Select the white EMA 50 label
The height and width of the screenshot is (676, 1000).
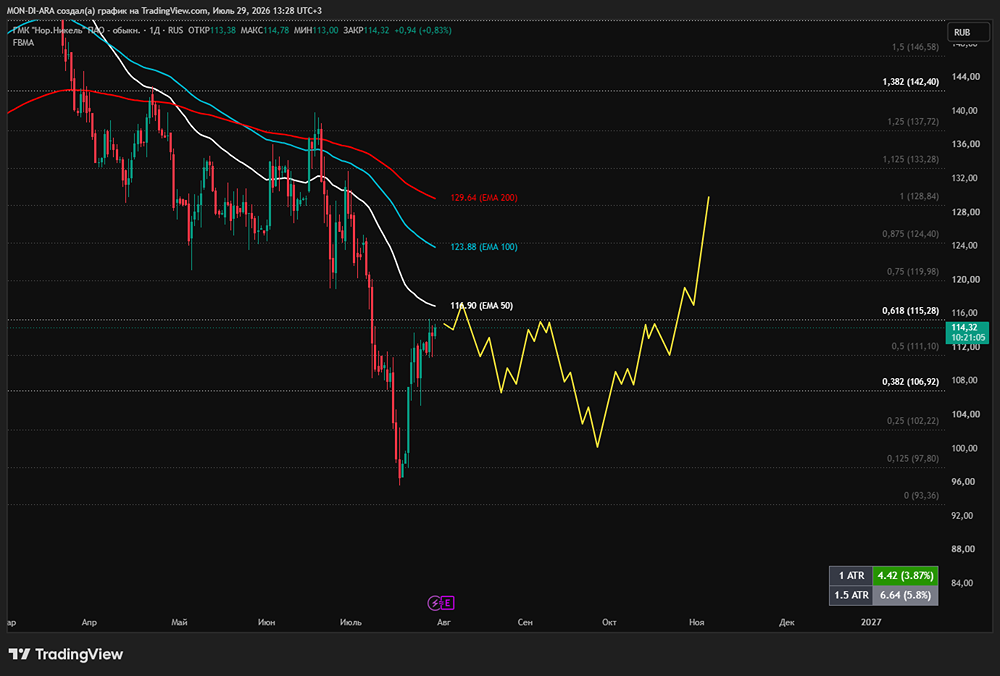482,305
